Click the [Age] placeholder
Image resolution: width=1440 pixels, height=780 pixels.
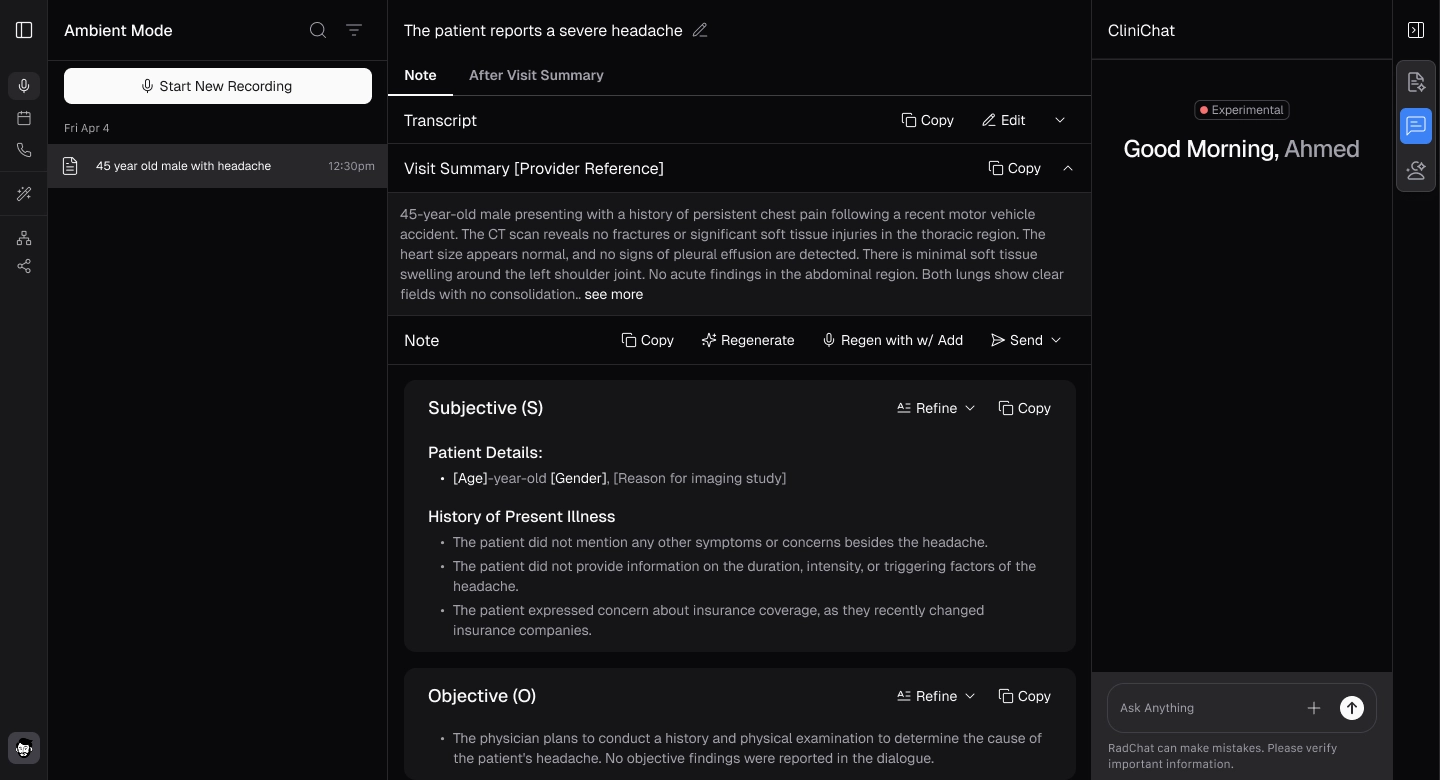pos(470,478)
